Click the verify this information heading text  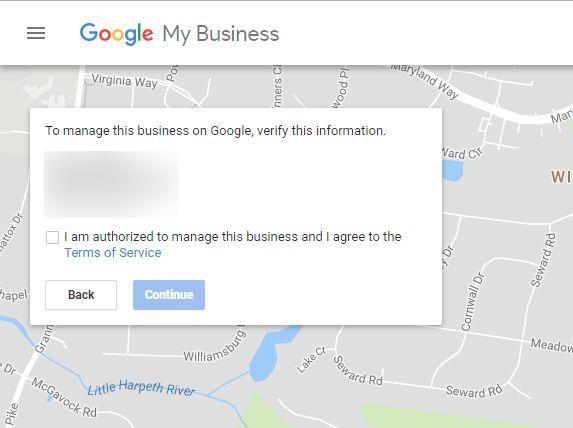tap(215, 131)
